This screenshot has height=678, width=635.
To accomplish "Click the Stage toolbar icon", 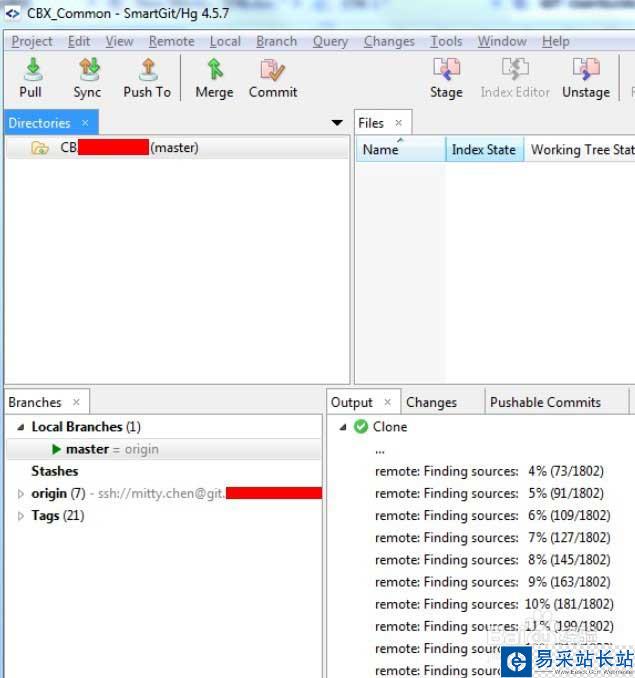I will click(447, 69).
